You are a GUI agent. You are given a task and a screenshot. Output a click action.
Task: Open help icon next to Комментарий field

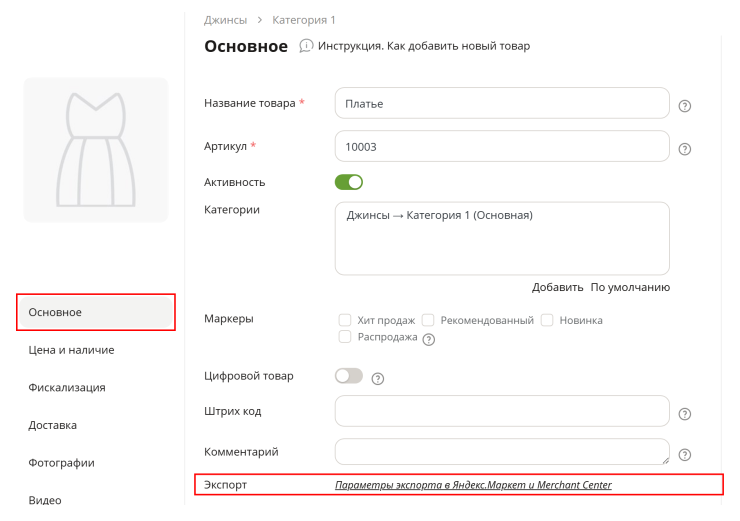(684, 454)
